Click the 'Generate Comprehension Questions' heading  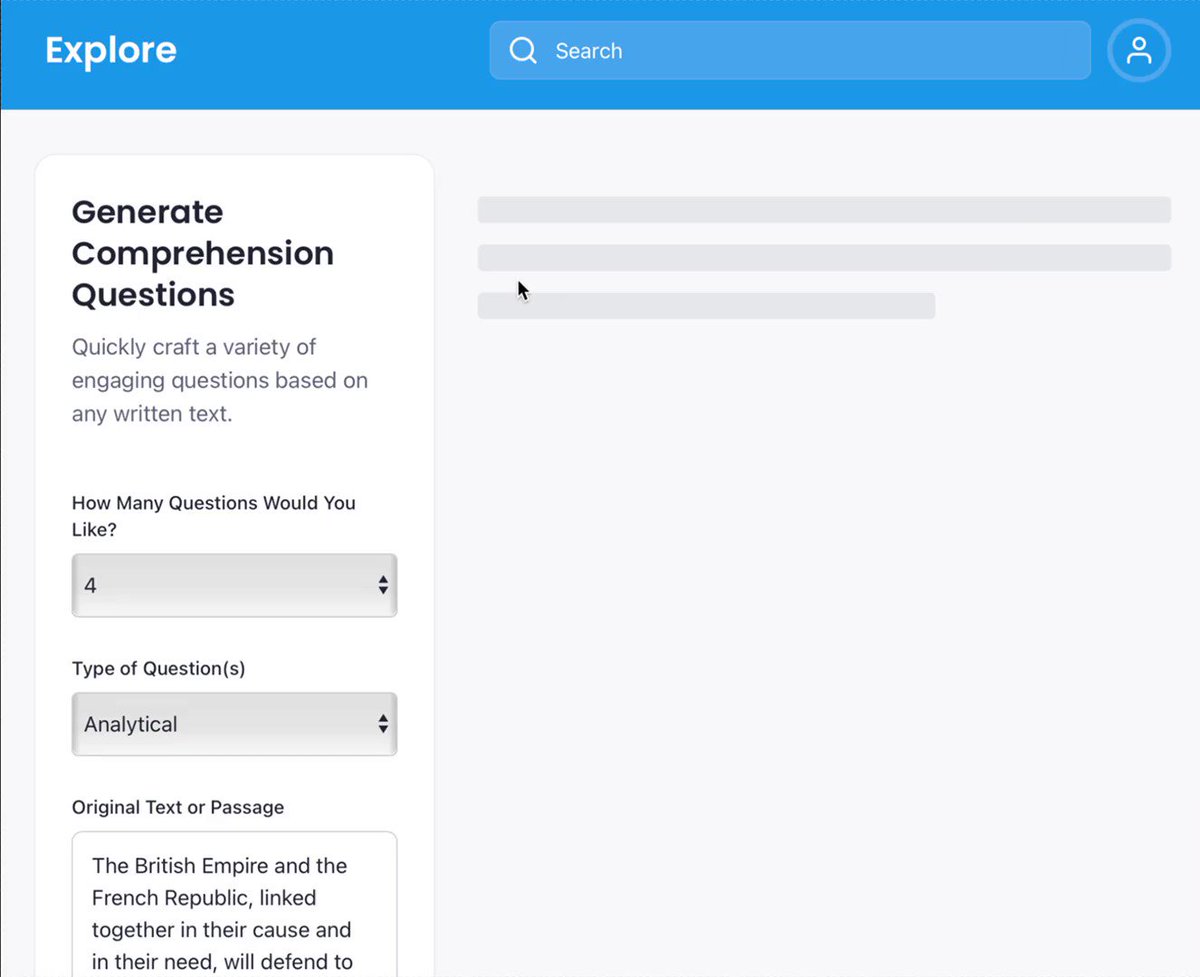click(203, 253)
